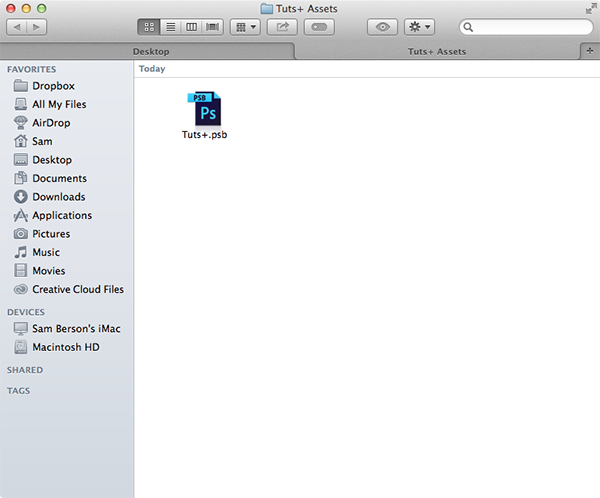The height and width of the screenshot is (498, 600).
Task: Click the Favorites section header
Action: click(31, 69)
